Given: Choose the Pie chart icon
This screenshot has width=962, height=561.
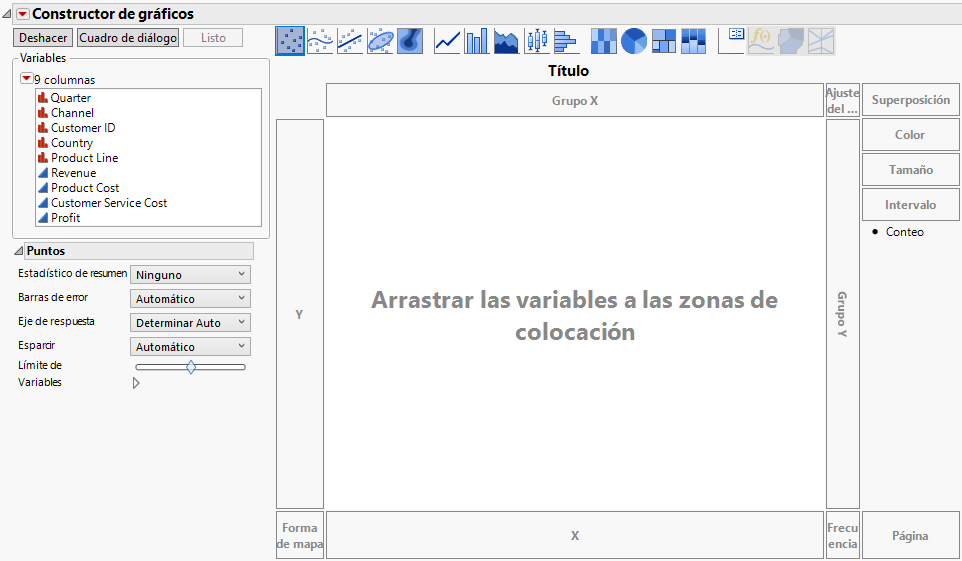Looking at the screenshot, I should pyautogui.click(x=634, y=40).
